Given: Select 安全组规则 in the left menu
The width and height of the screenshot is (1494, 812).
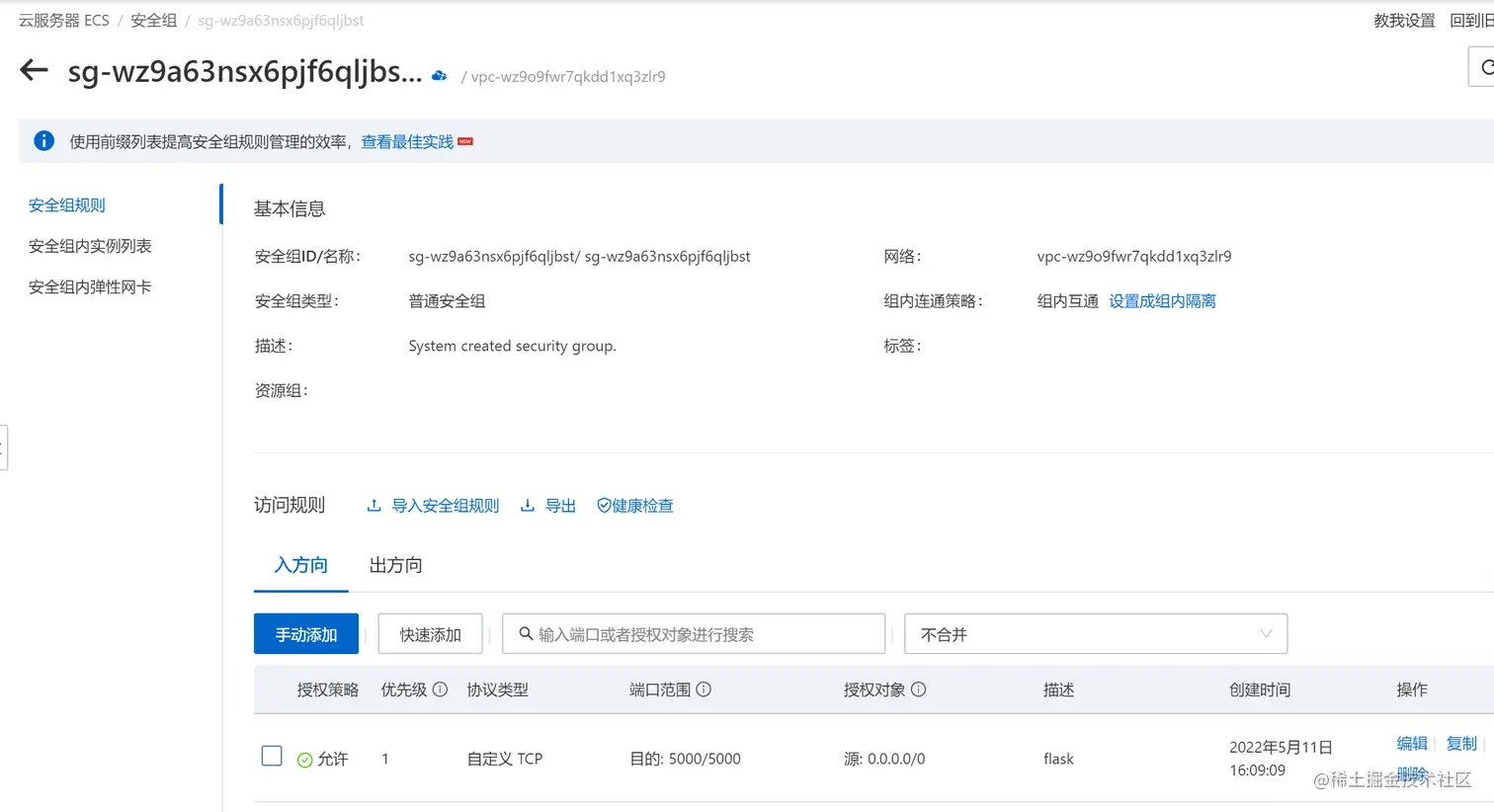Looking at the screenshot, I should (67, 204).
